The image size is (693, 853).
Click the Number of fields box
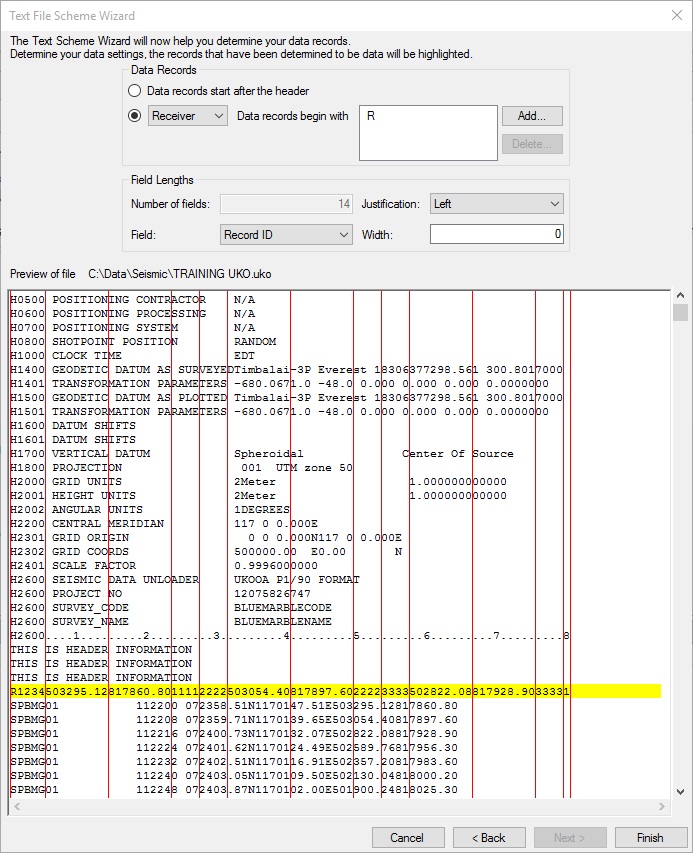[x=286, y=204]
